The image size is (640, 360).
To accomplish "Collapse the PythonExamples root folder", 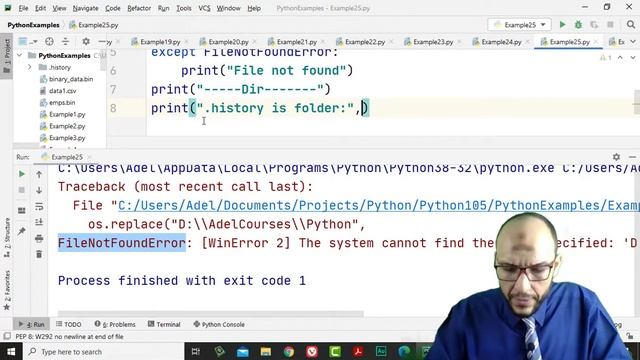I will 20,55.
